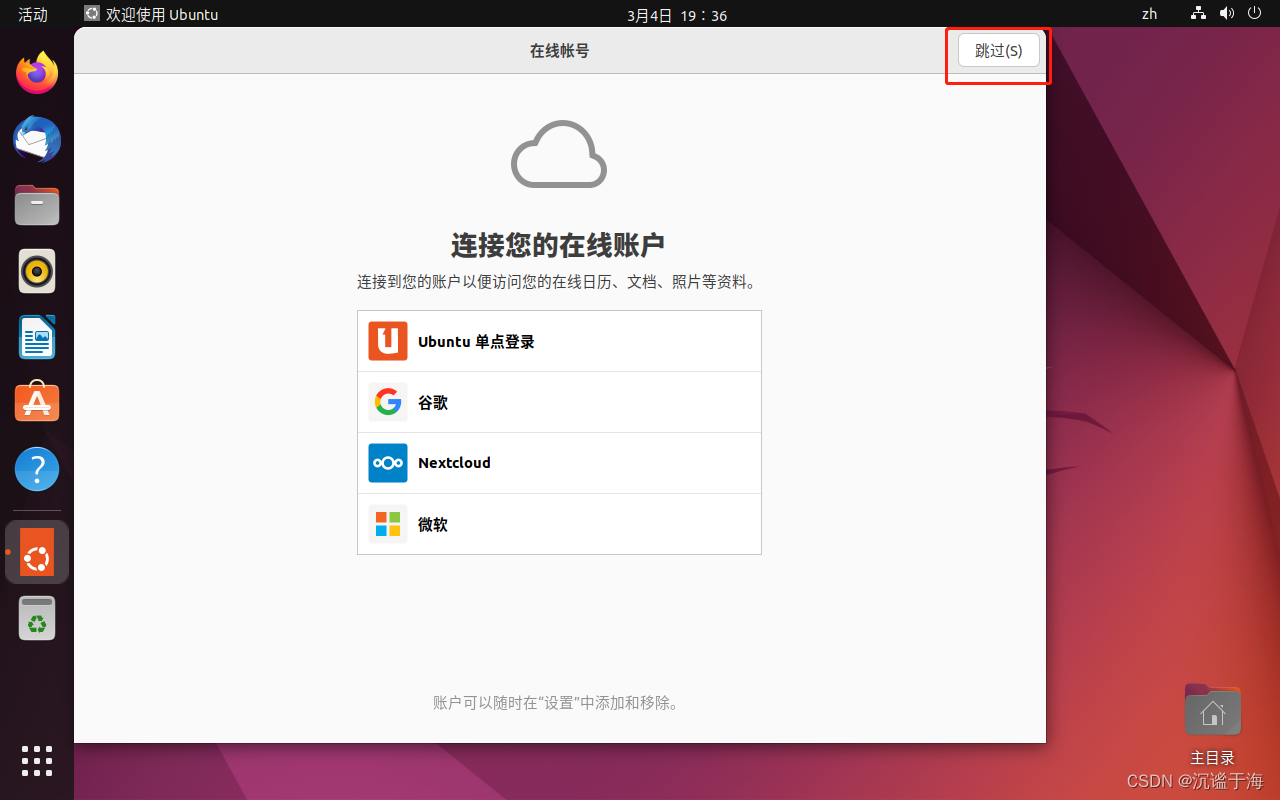Choose Ubuntu 单点登录 account text
The height and width of the screenshot is (800, 1280).
click(476, 342)
